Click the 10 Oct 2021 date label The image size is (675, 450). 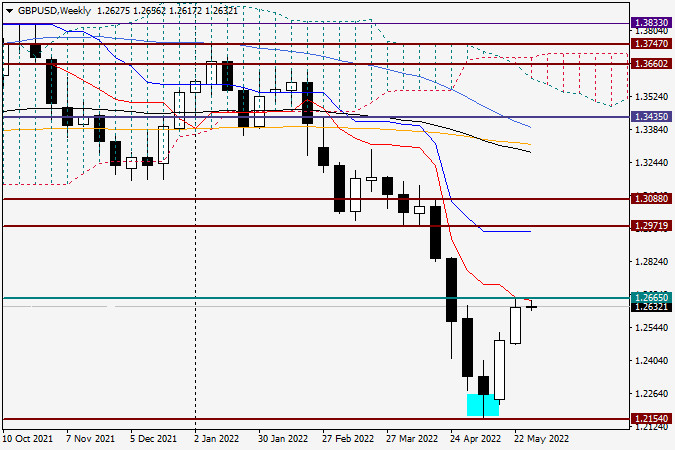(x=27, y=439)
